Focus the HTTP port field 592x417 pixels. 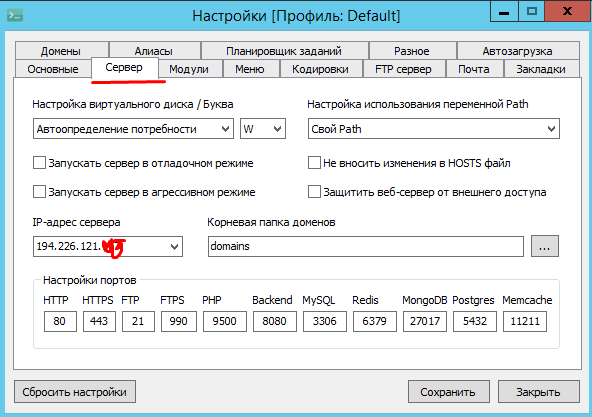60,321
